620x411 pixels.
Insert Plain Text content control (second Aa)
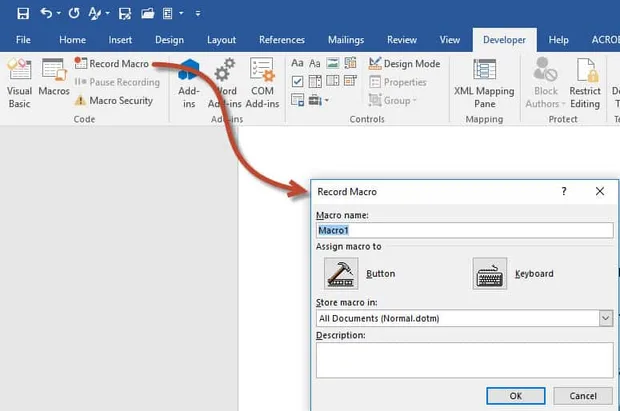(315, 63)
